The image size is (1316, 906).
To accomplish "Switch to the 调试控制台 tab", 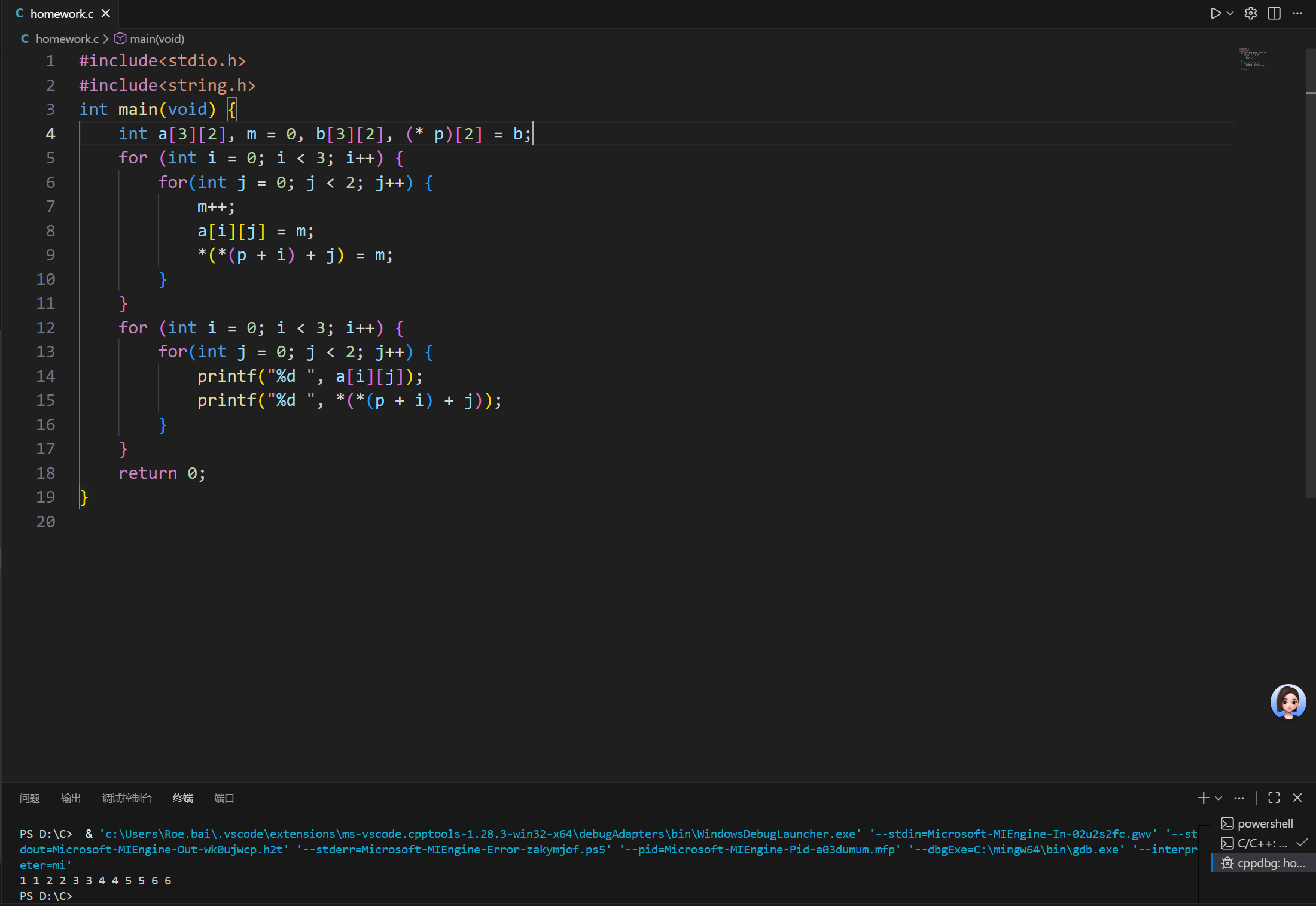I will [127, 798].
